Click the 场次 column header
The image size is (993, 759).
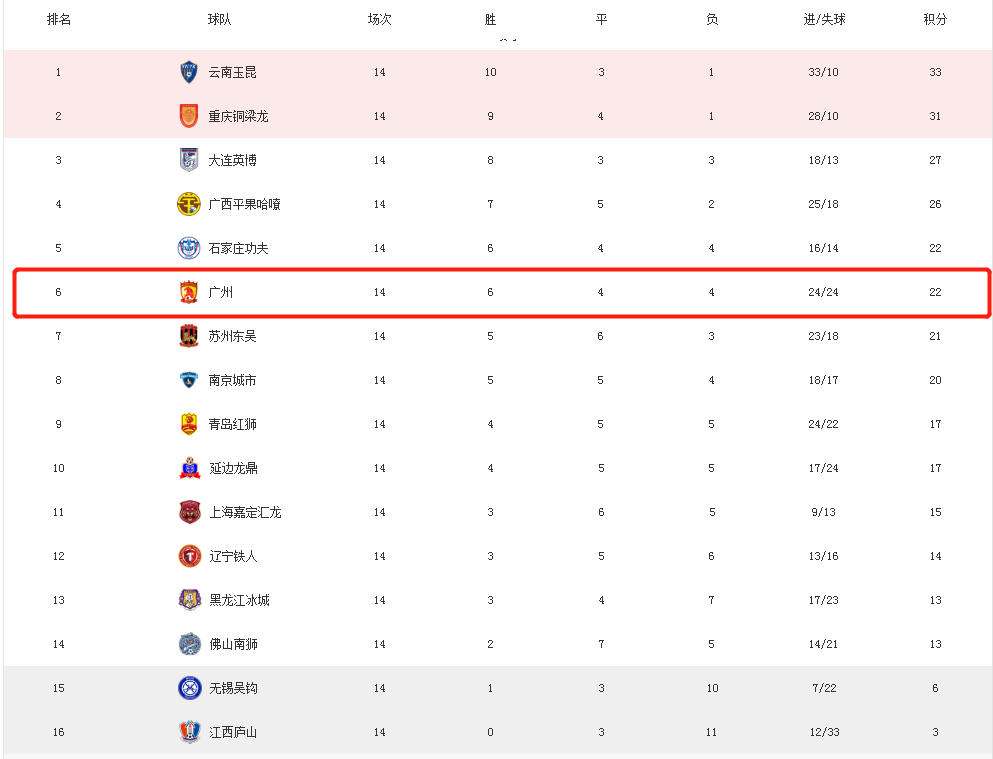click(x=379, y=20)
